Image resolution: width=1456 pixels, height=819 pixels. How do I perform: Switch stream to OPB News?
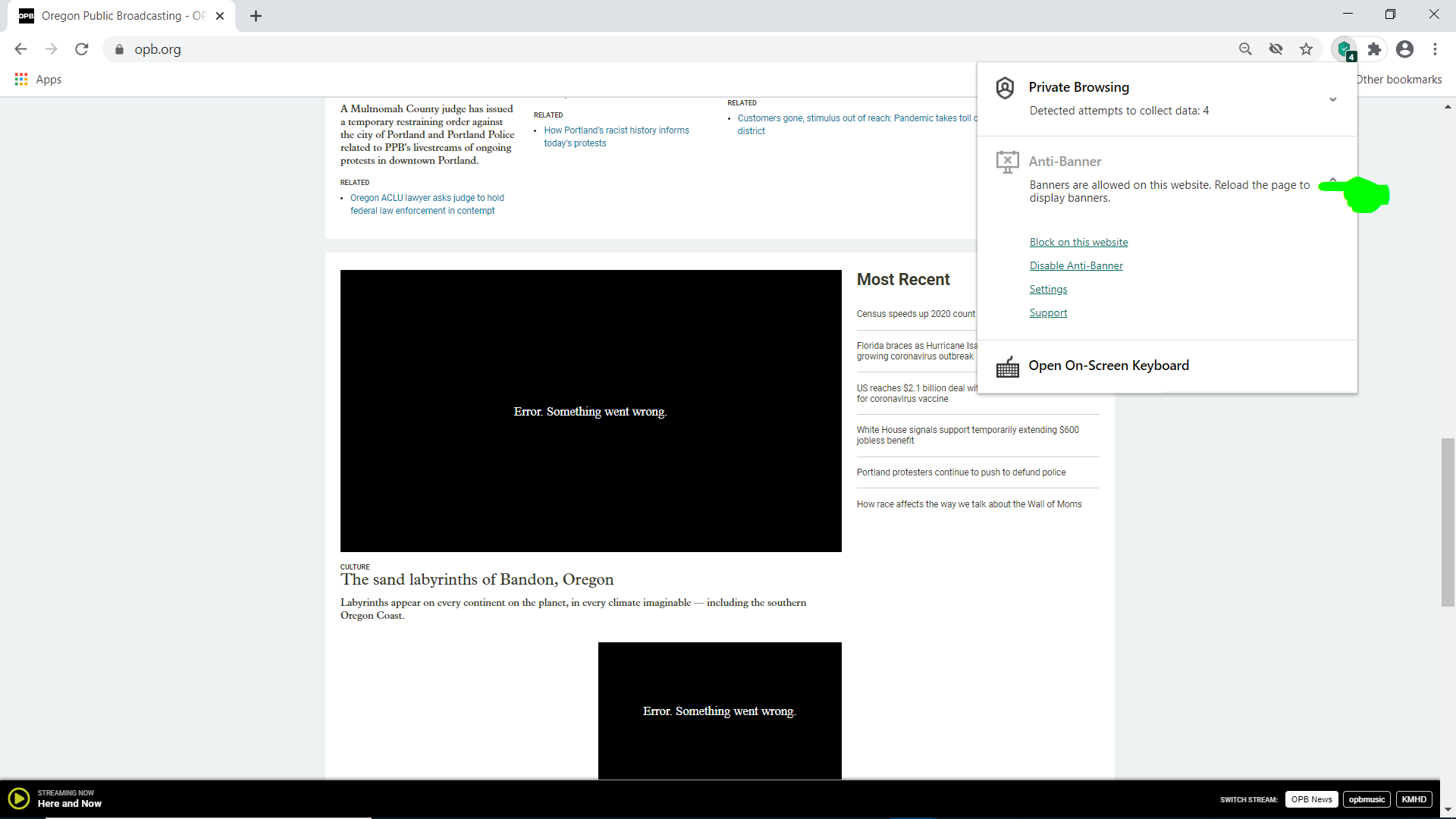click(x=1311, y=799)
